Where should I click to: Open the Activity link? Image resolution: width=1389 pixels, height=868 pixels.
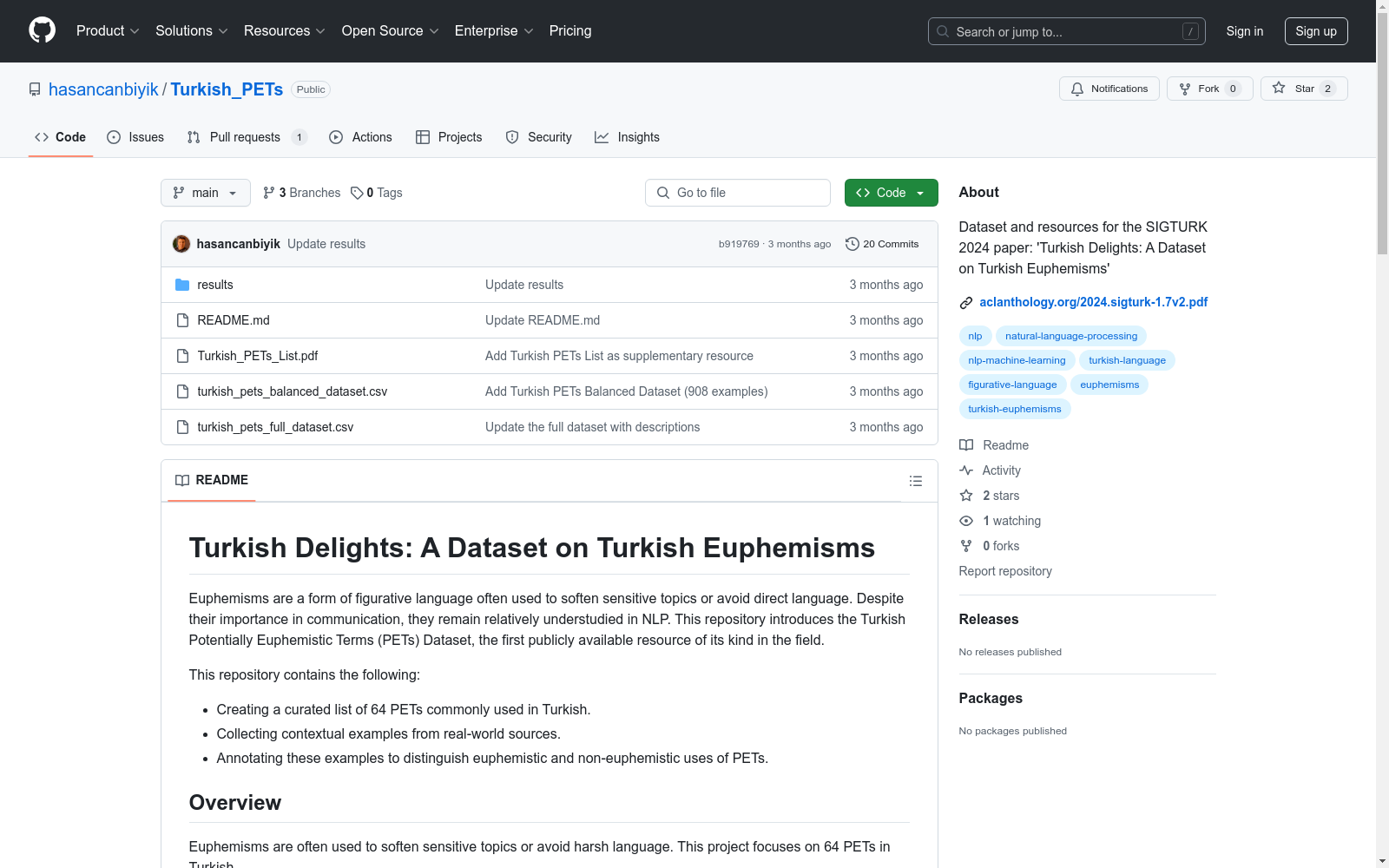pyautogui.click(x=990, y=470)
